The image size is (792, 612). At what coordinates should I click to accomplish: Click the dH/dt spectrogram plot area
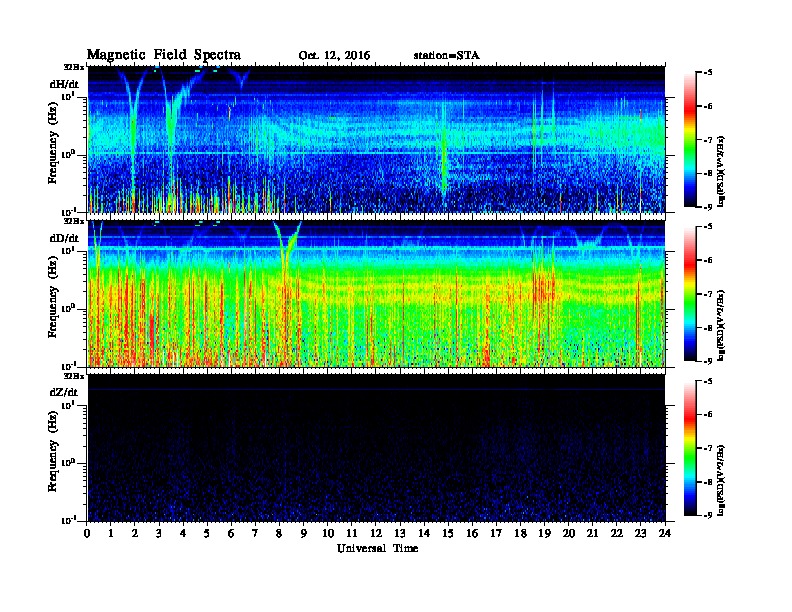click(x=376, y=139)
